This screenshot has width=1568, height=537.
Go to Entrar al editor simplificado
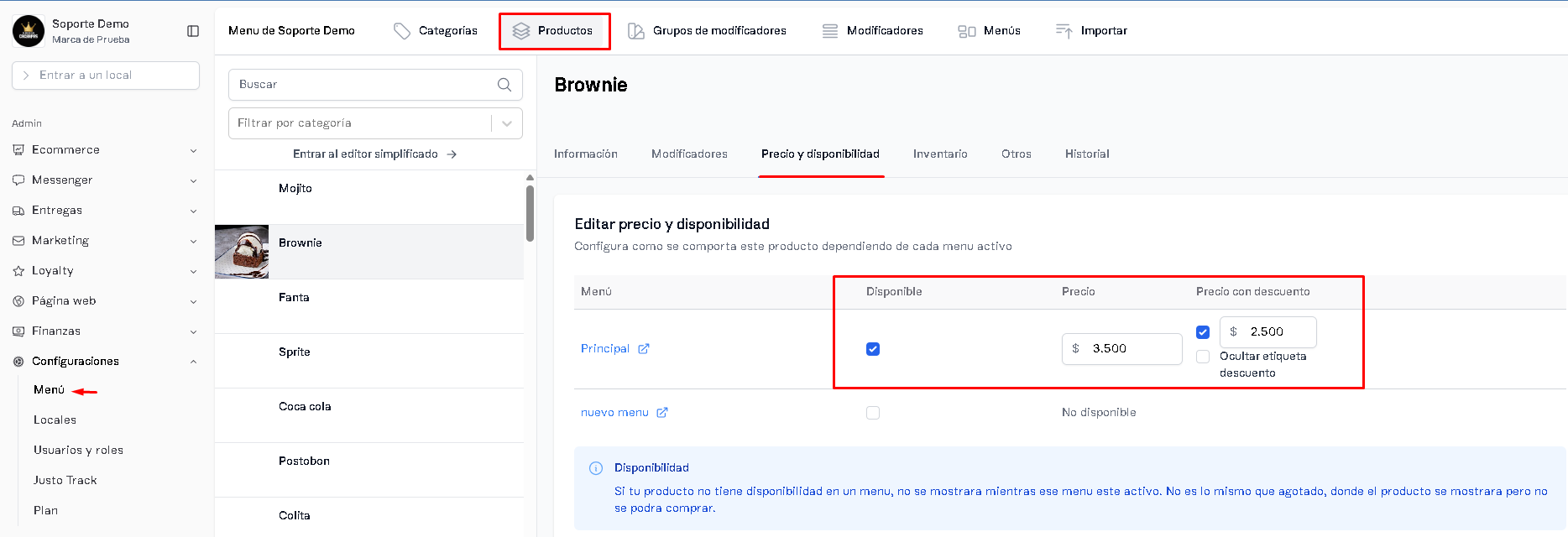click(x=374, y=154)
